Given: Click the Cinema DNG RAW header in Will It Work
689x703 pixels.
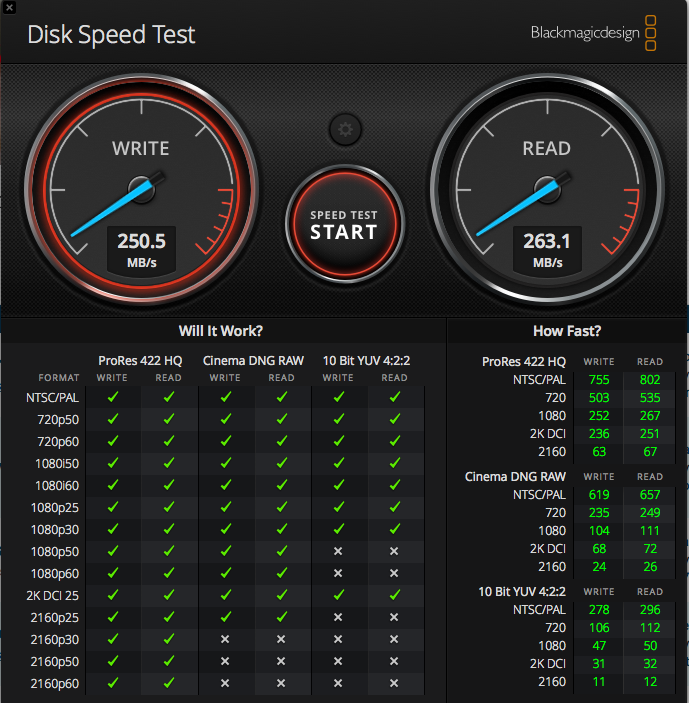Looking at the screenshot, I should click(253, 360).
